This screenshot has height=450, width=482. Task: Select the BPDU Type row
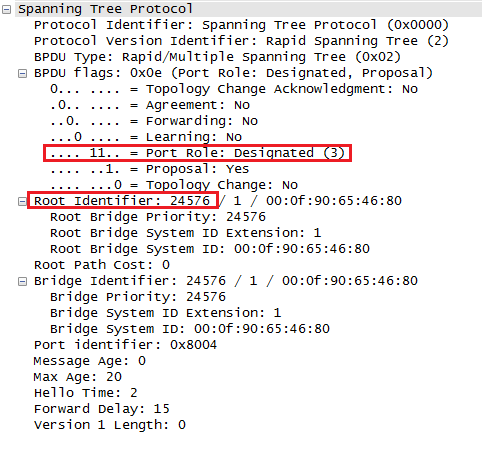217,57
